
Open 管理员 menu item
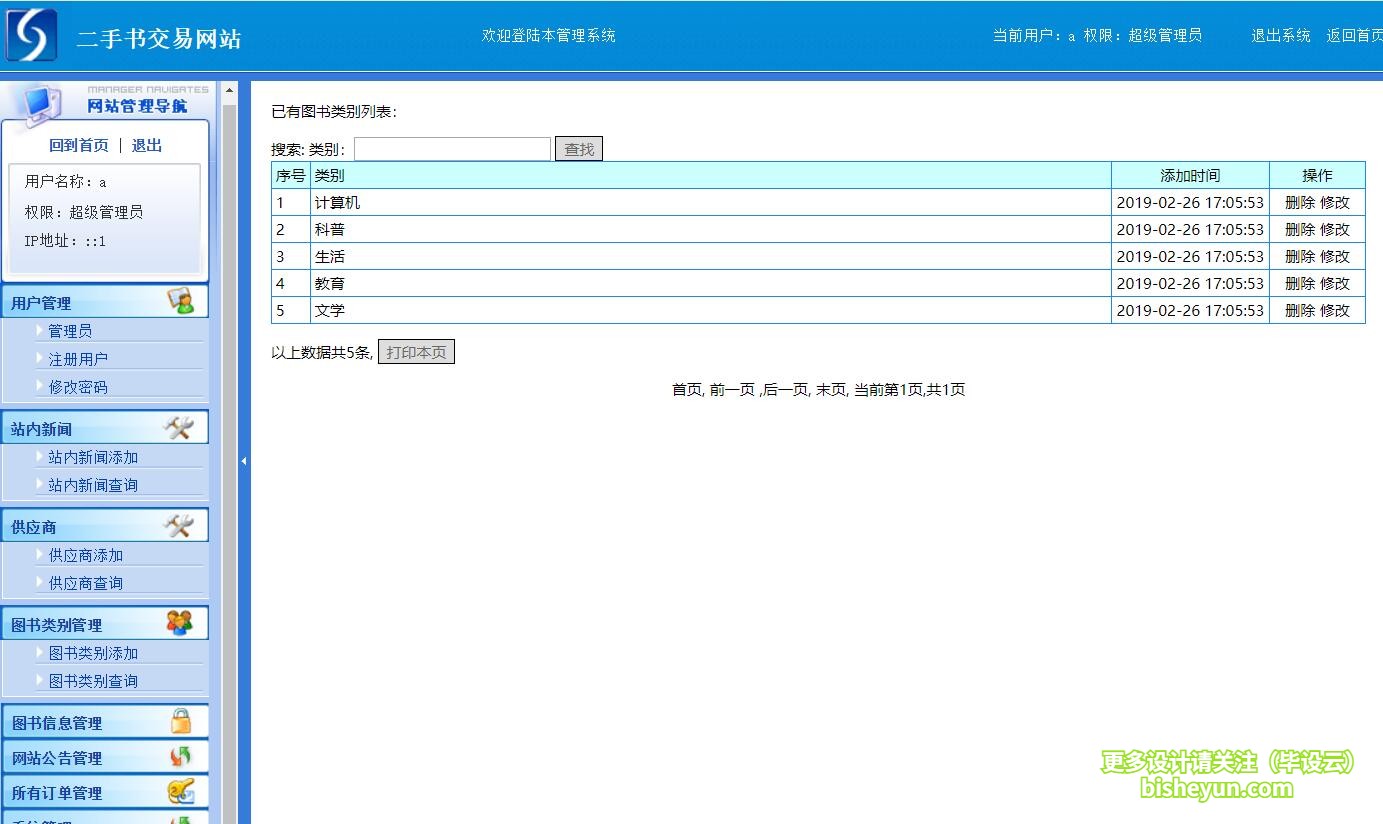point(70,331)
